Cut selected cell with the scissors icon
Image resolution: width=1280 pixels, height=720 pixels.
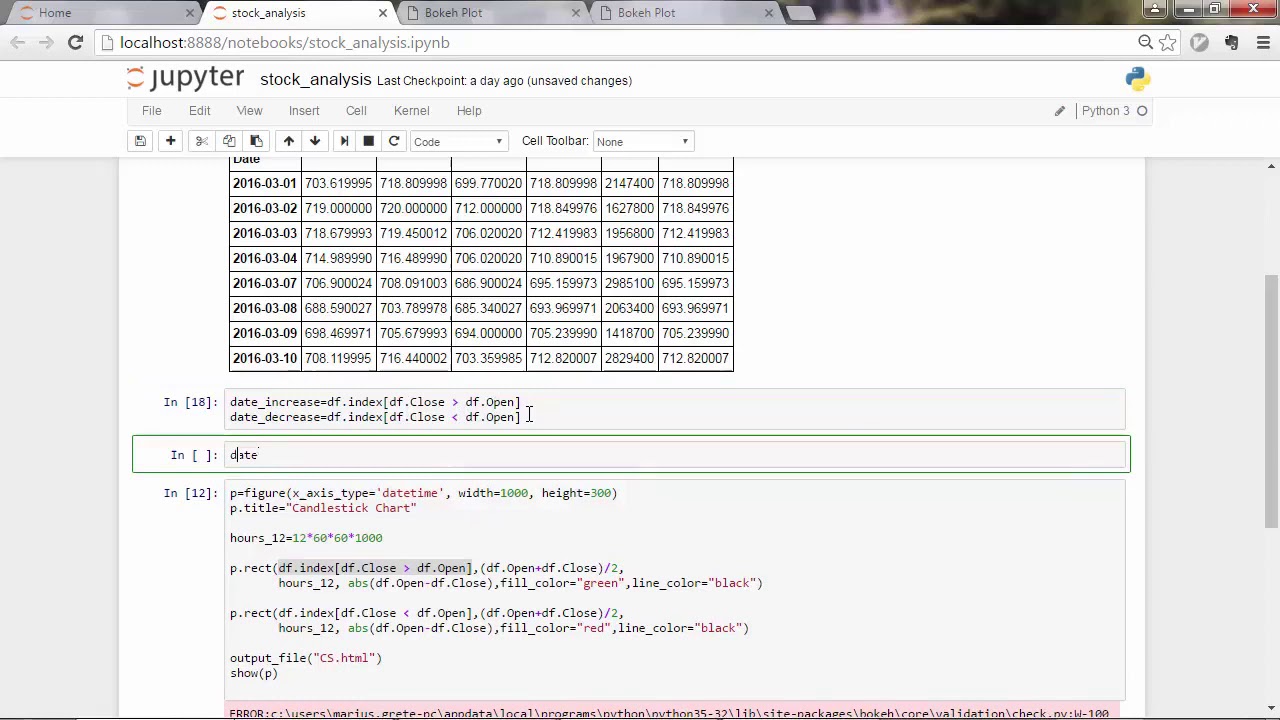point(201,141)
